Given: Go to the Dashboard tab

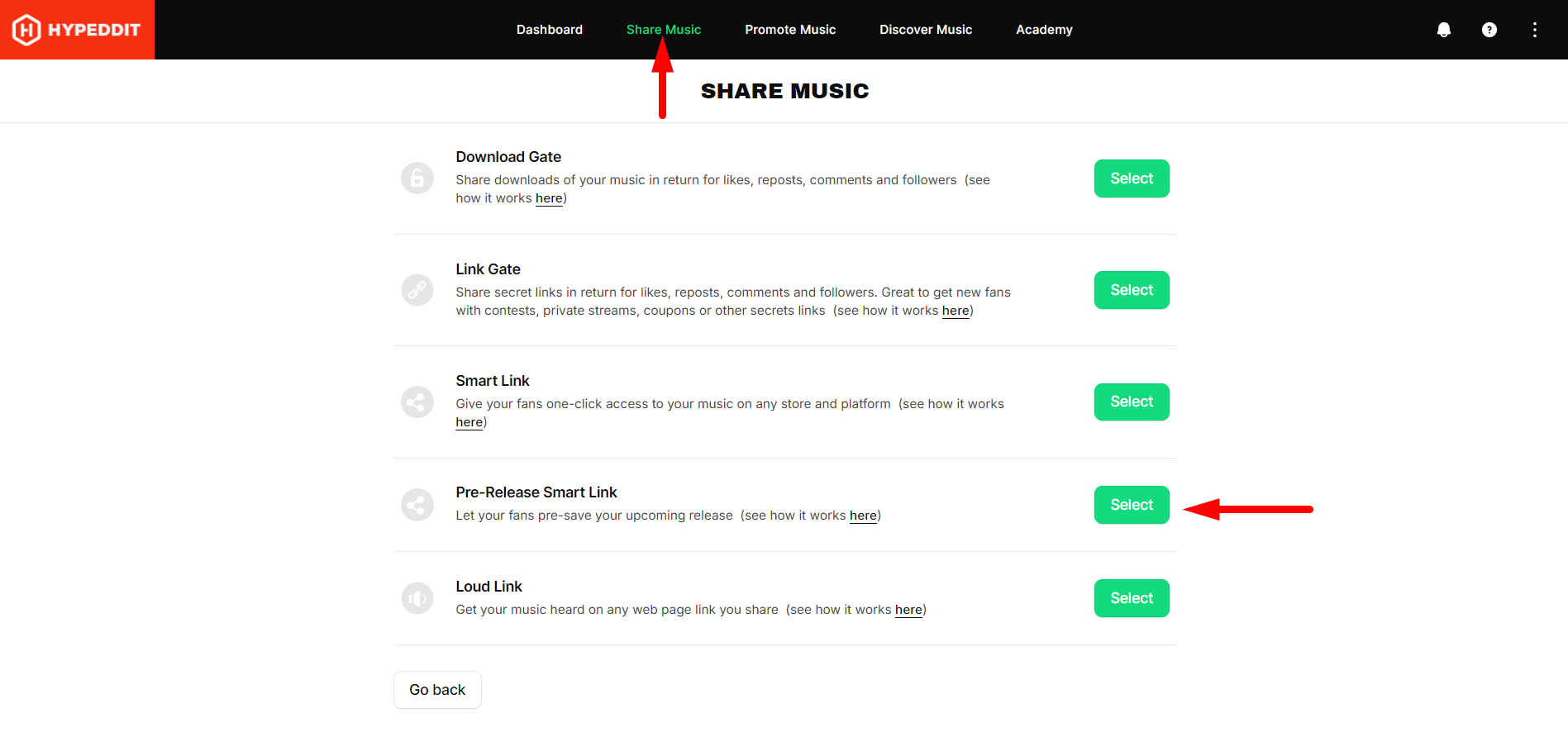Looking at the screenshot, I should pyautogui.click(x=550, y=30).
